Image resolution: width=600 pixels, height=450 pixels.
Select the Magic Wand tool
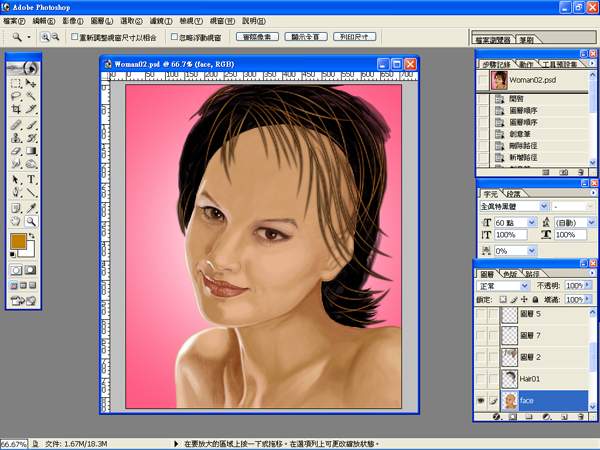(x=31, y=96)
